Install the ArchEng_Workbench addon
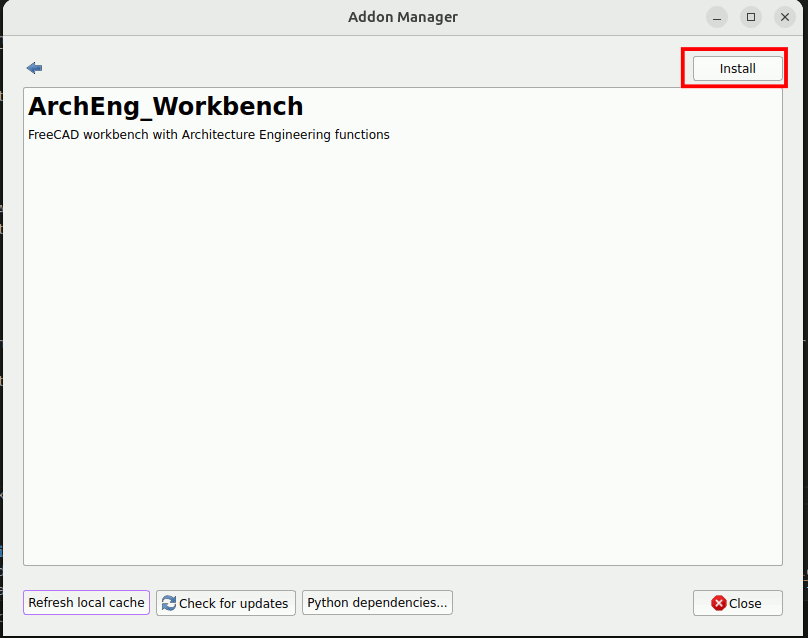 click(x=737, y=68)
